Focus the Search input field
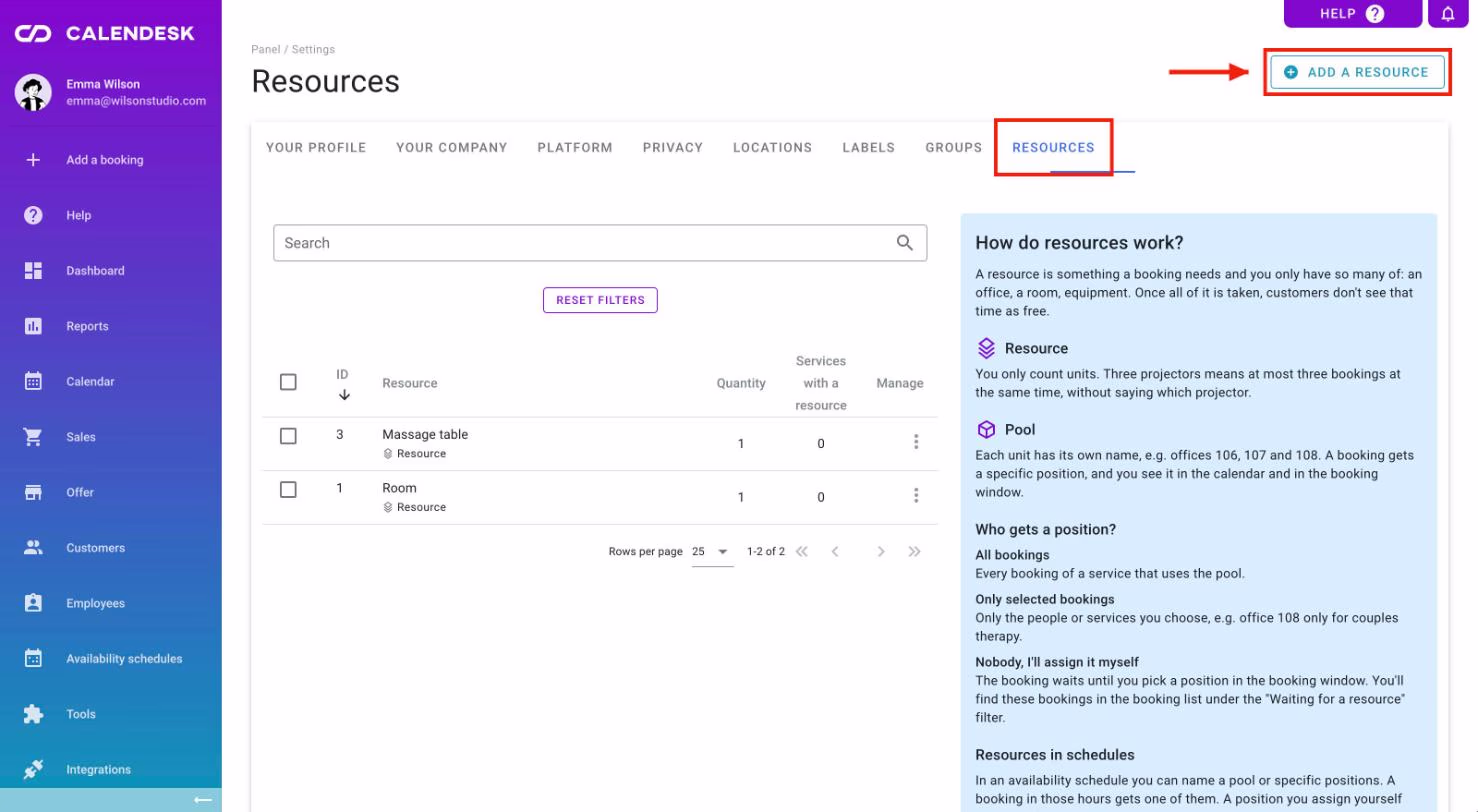This screenshot has height=812, width=1478. pos(600,243)
